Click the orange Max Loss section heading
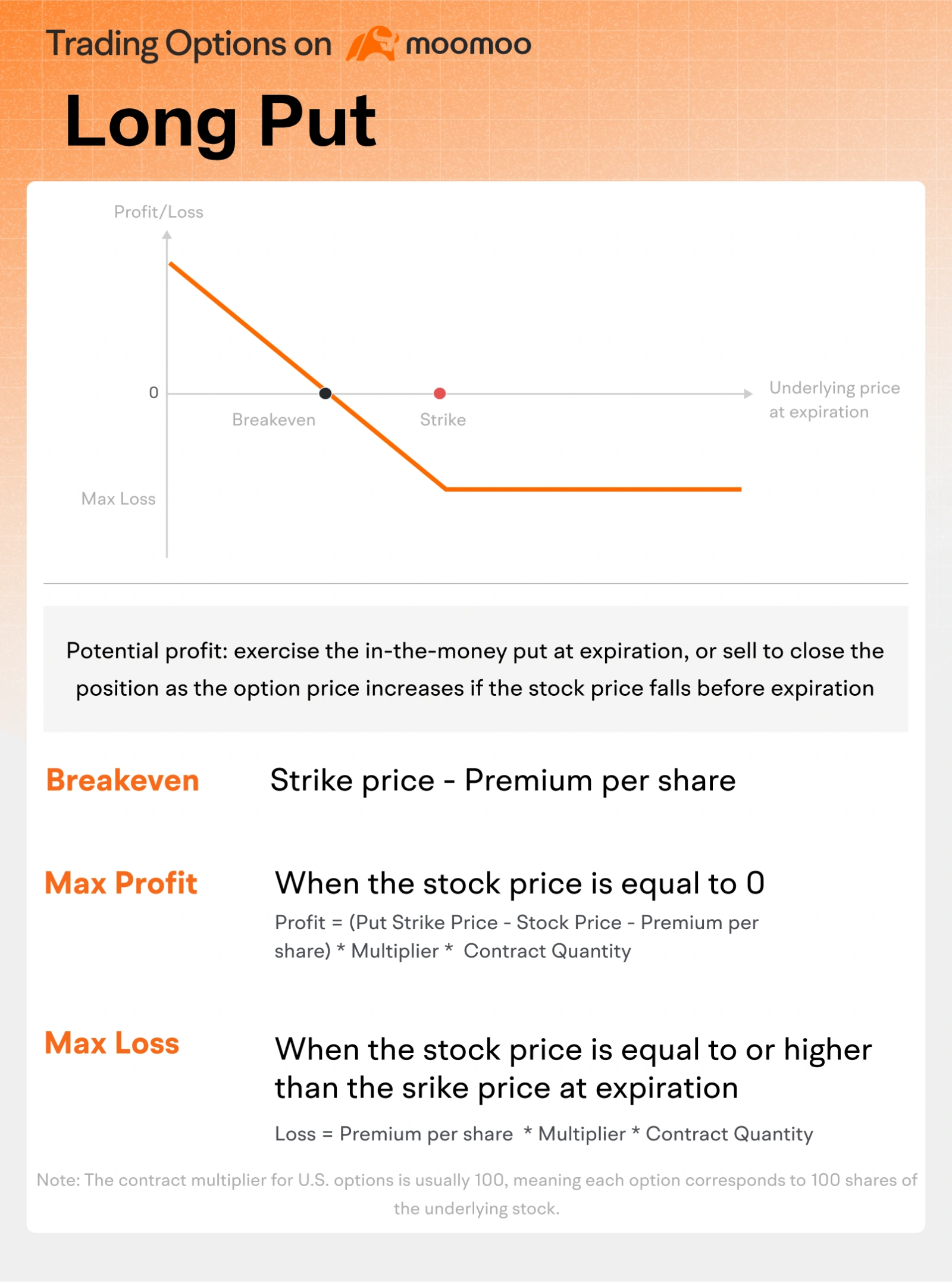Screen dimensions: 952x1282 (112, 1043)
